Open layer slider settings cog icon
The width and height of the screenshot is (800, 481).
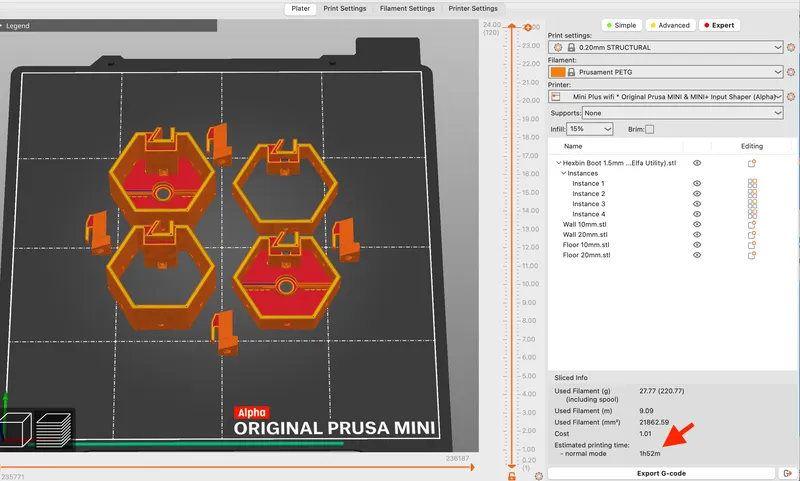[539, 476]
